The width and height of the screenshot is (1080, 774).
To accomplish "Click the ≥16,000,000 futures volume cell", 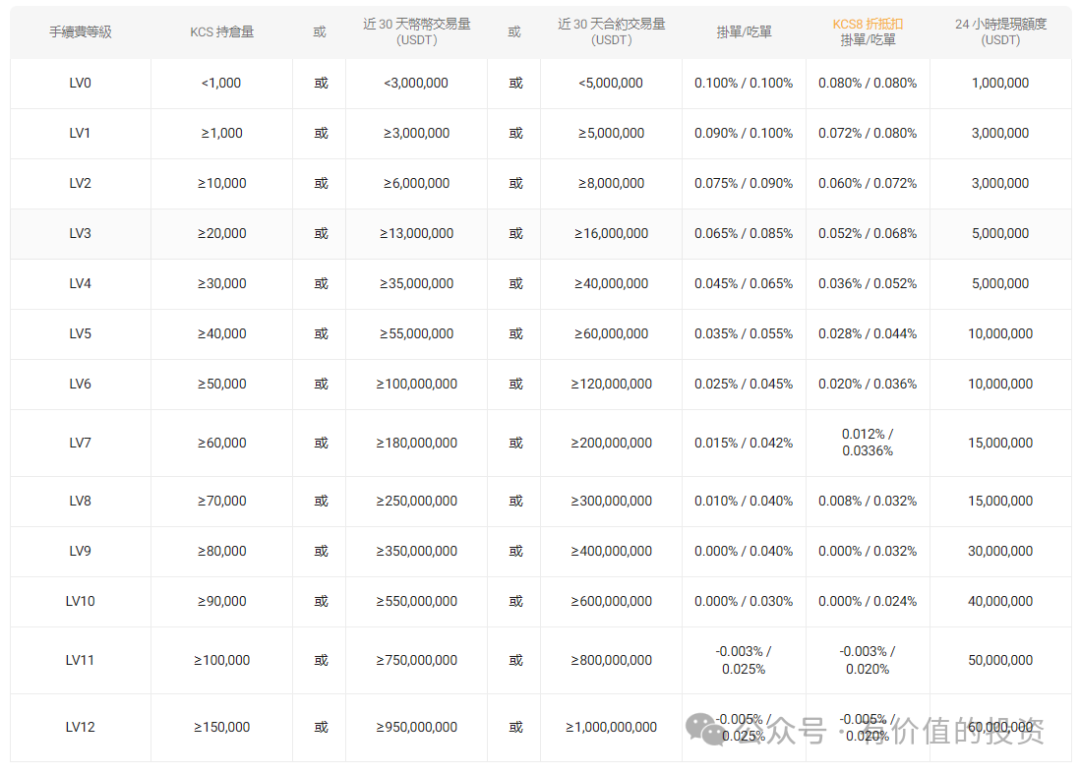I will click(612, 233).
